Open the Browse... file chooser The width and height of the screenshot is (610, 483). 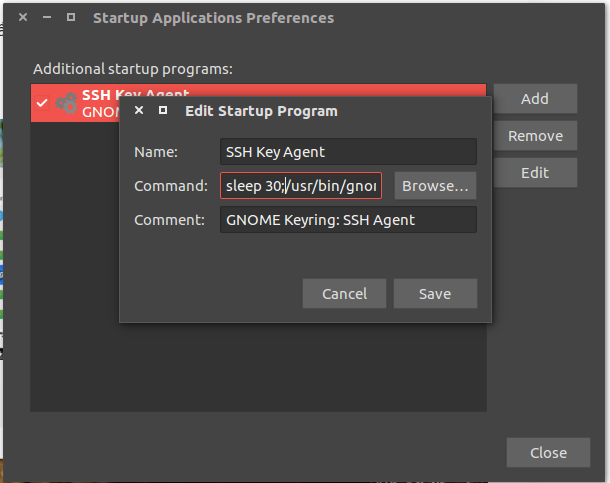[435, 186]
